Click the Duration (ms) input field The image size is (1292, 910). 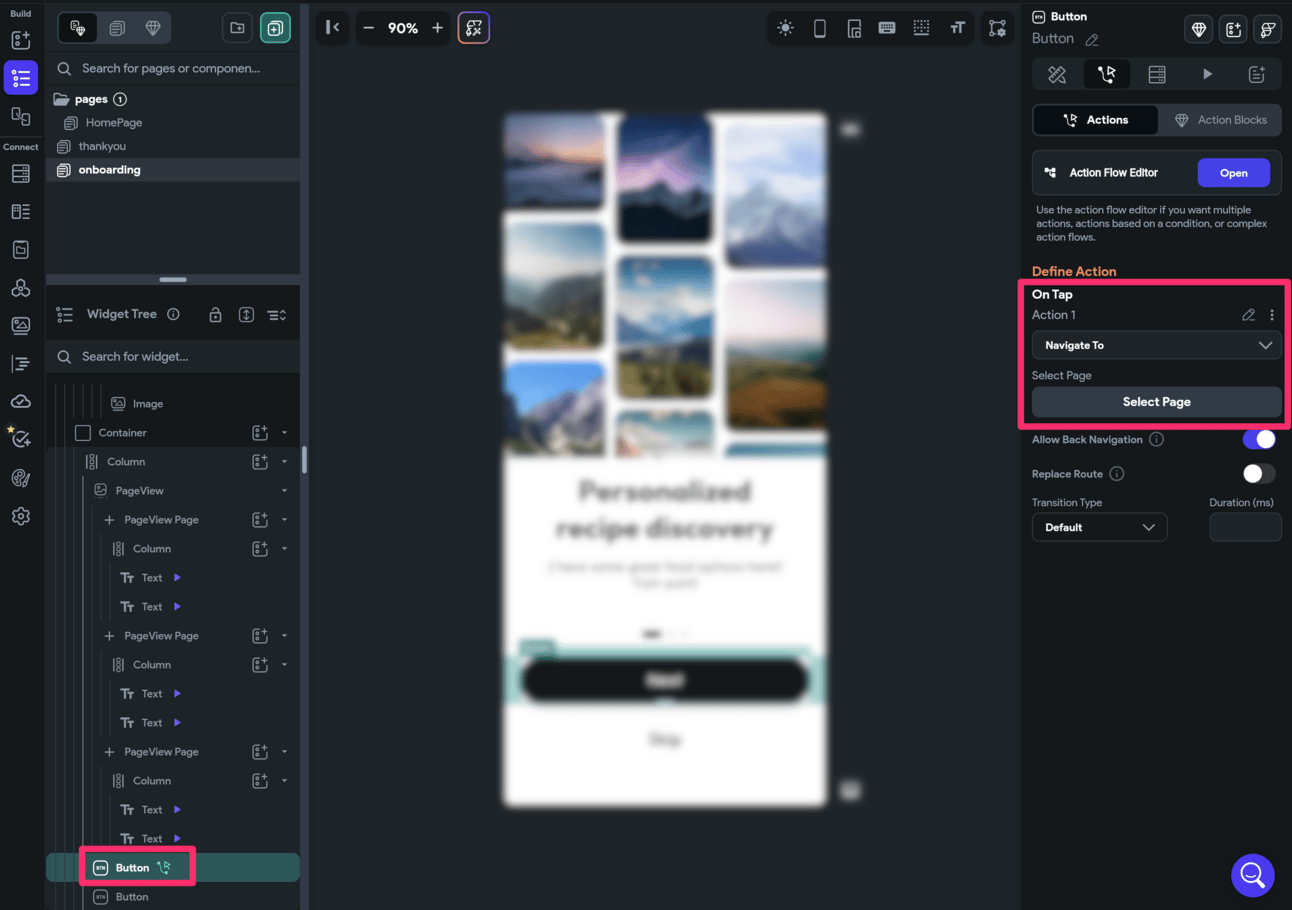tap(1245, 527)
